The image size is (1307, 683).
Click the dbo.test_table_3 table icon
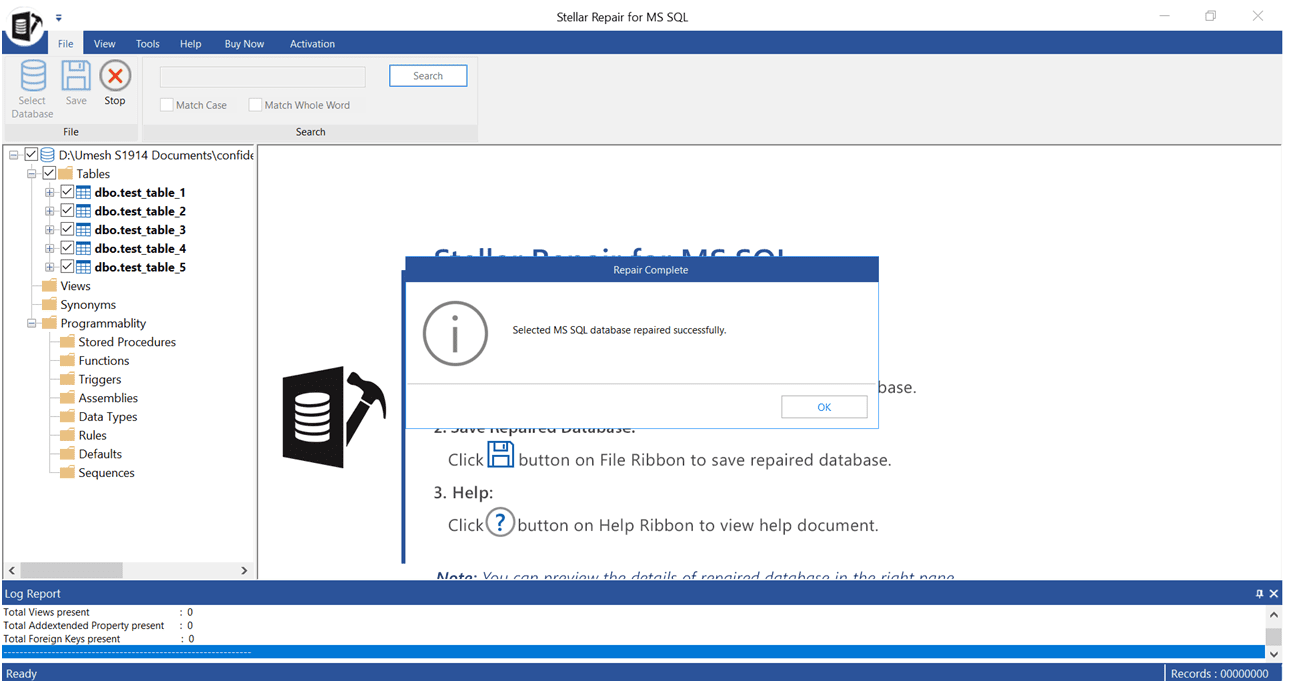pos(84,230)
